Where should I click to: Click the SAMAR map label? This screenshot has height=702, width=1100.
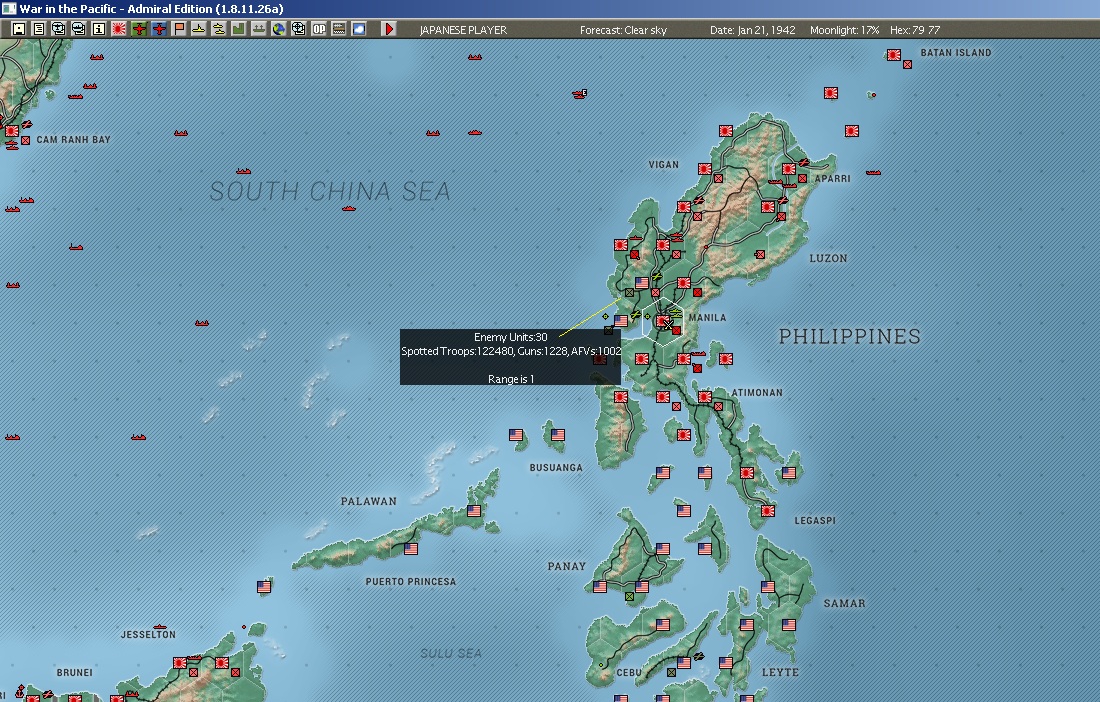click(x=844, y=603)
